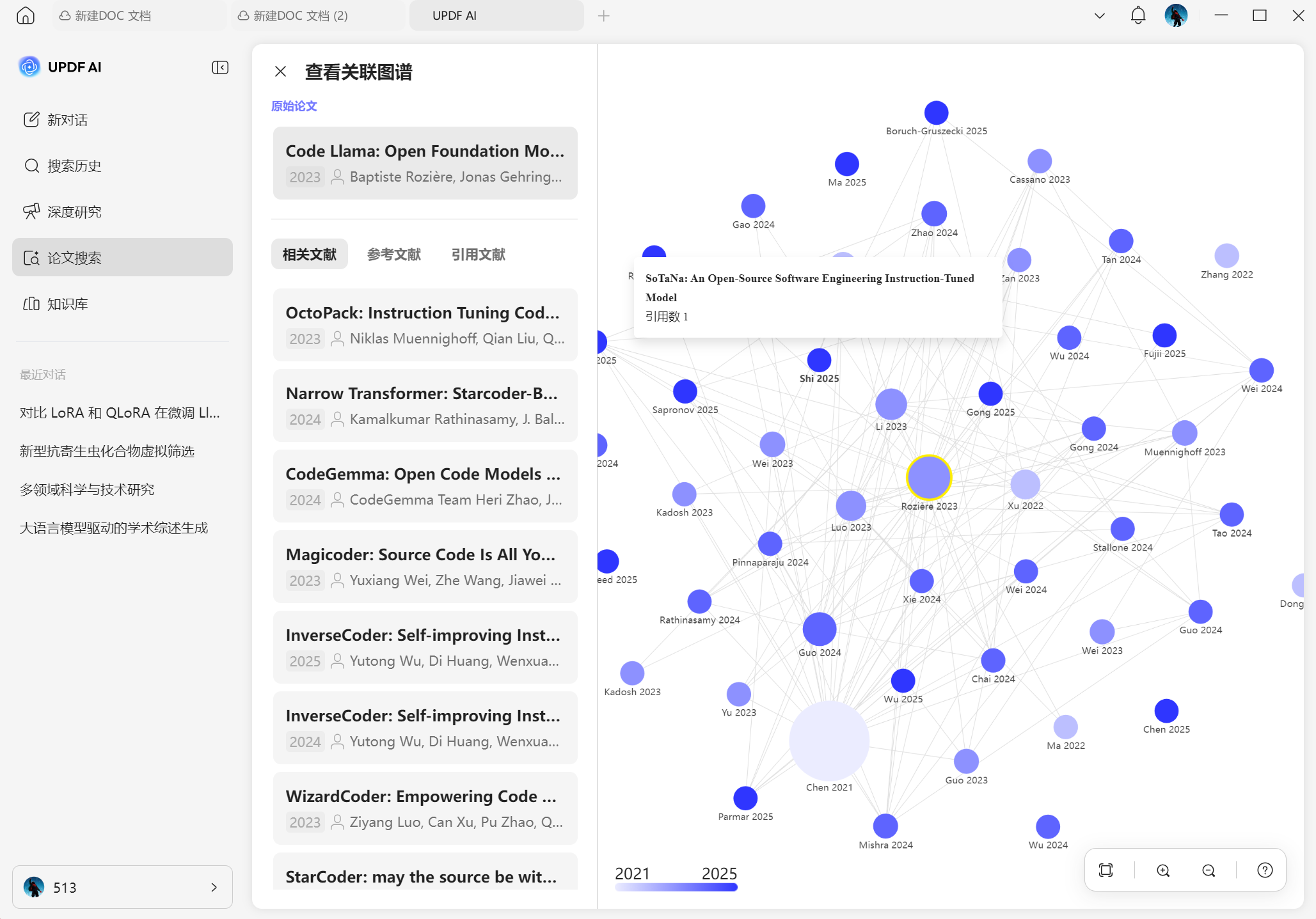This screenshot has width=1316, height=919.
Task: Open the 知识库 section
Action: [x=67, y=304]
